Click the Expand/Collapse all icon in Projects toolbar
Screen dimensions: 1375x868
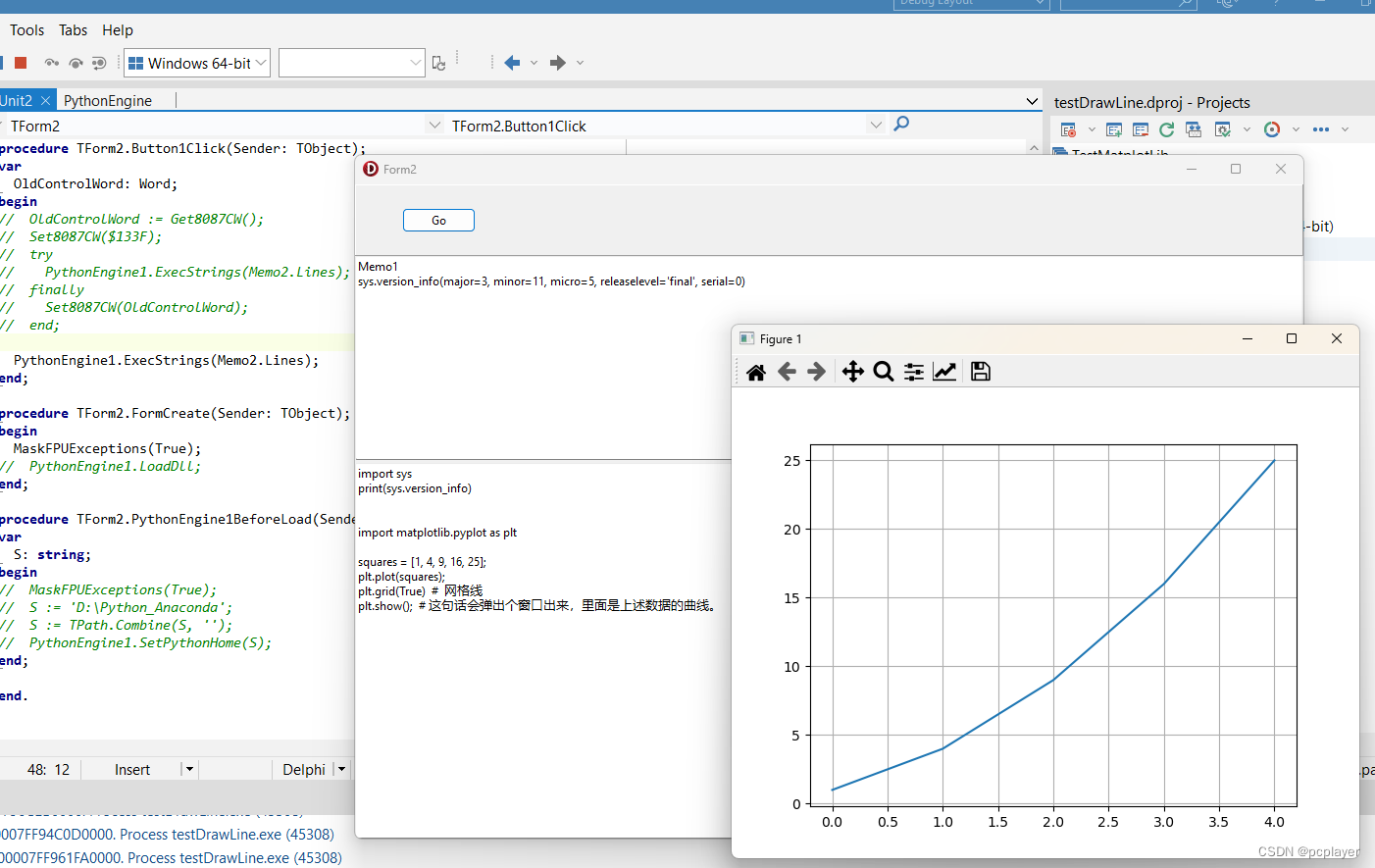click(1194, 129)
